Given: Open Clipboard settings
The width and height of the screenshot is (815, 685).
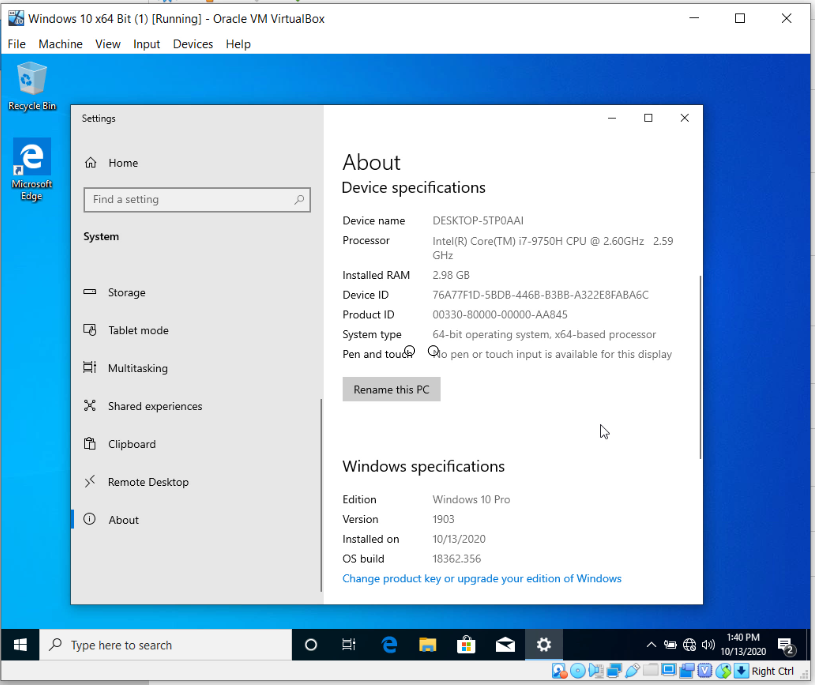Looking at the screenshot, I should [x=132, y=444].
